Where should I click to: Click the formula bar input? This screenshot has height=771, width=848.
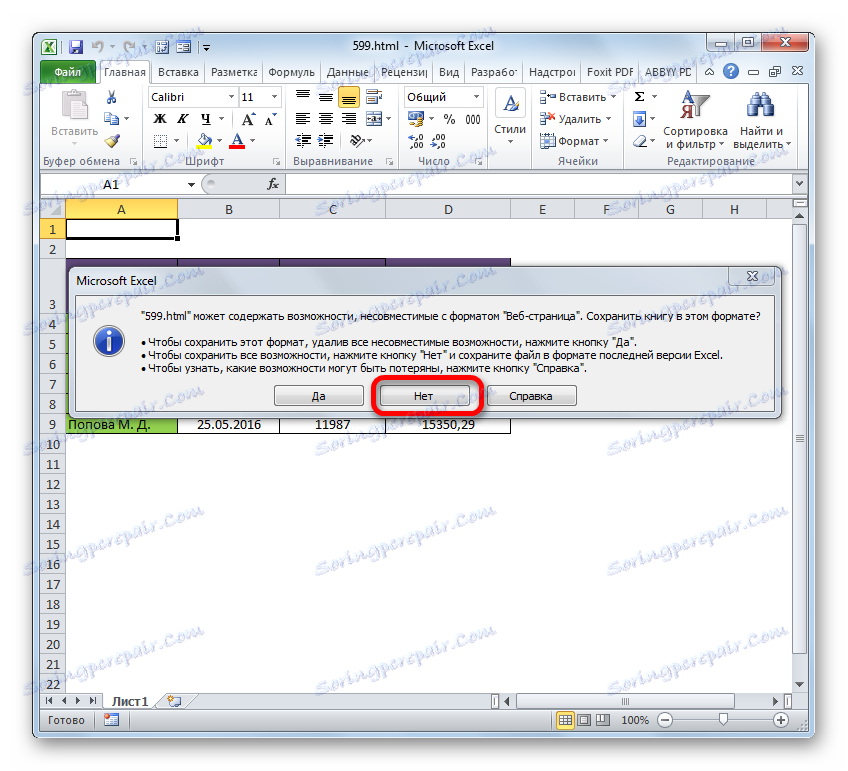539,184
